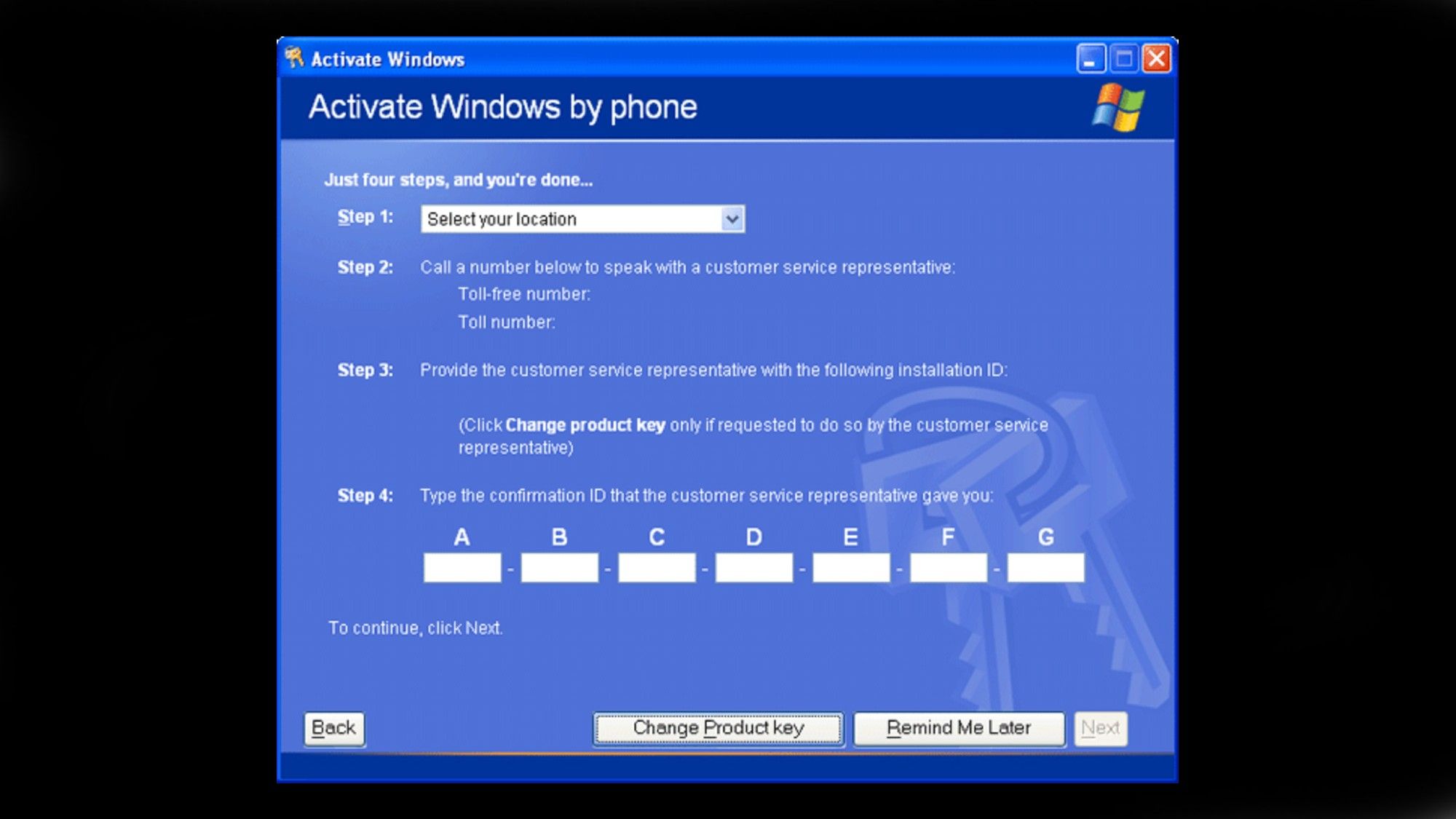Viewport: 1456px width, 819px height.
Task: Maximize the Activate Windows window
Action: pyautogui.click(x=1124, y=58)
